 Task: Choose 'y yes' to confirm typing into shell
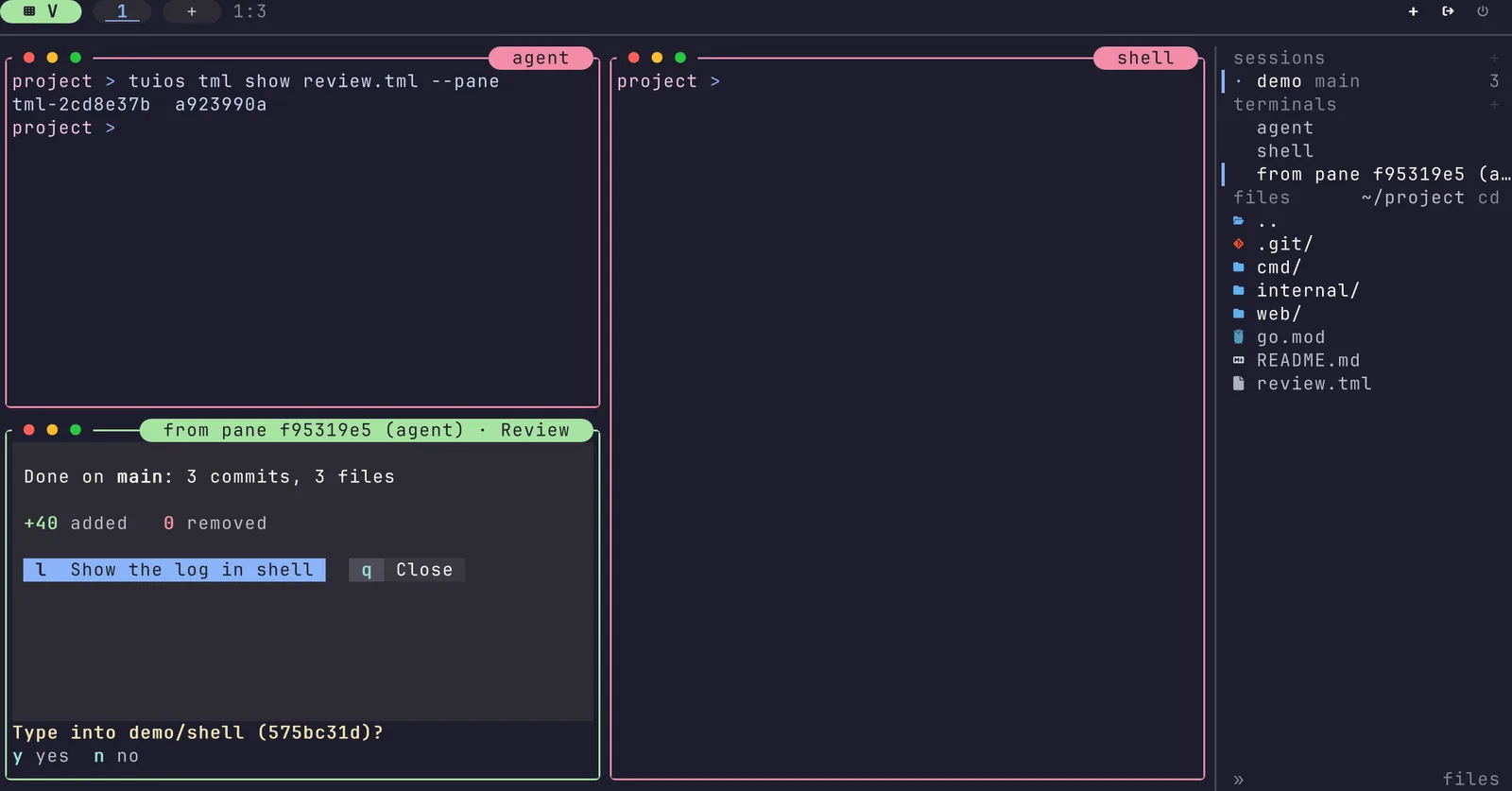(41, 756)
